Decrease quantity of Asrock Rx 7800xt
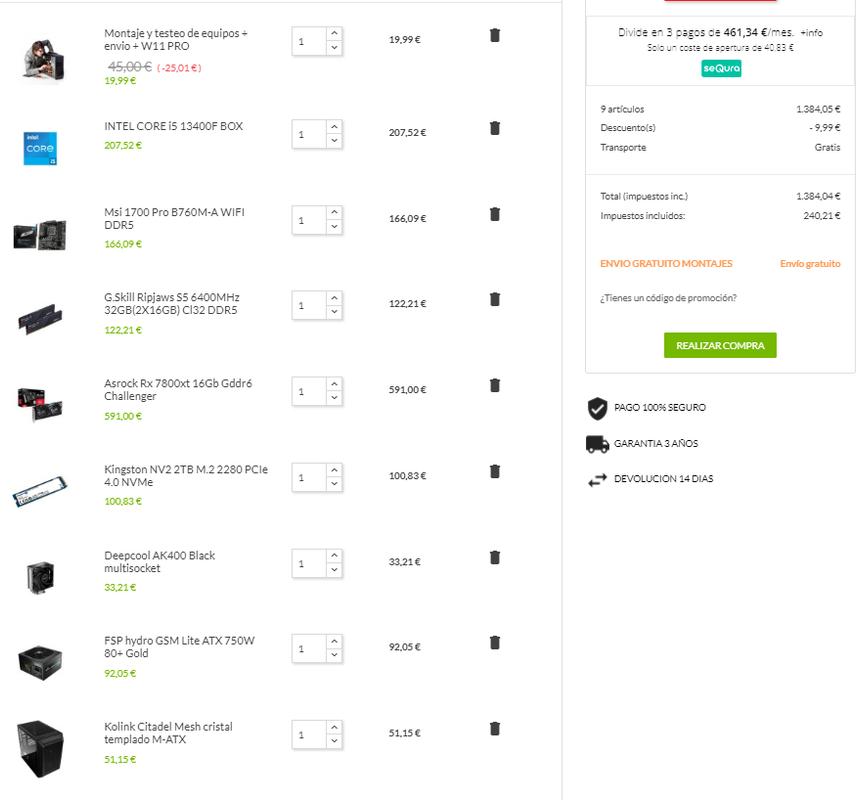This screenshot has width=857, height=800. pos(334,398)
